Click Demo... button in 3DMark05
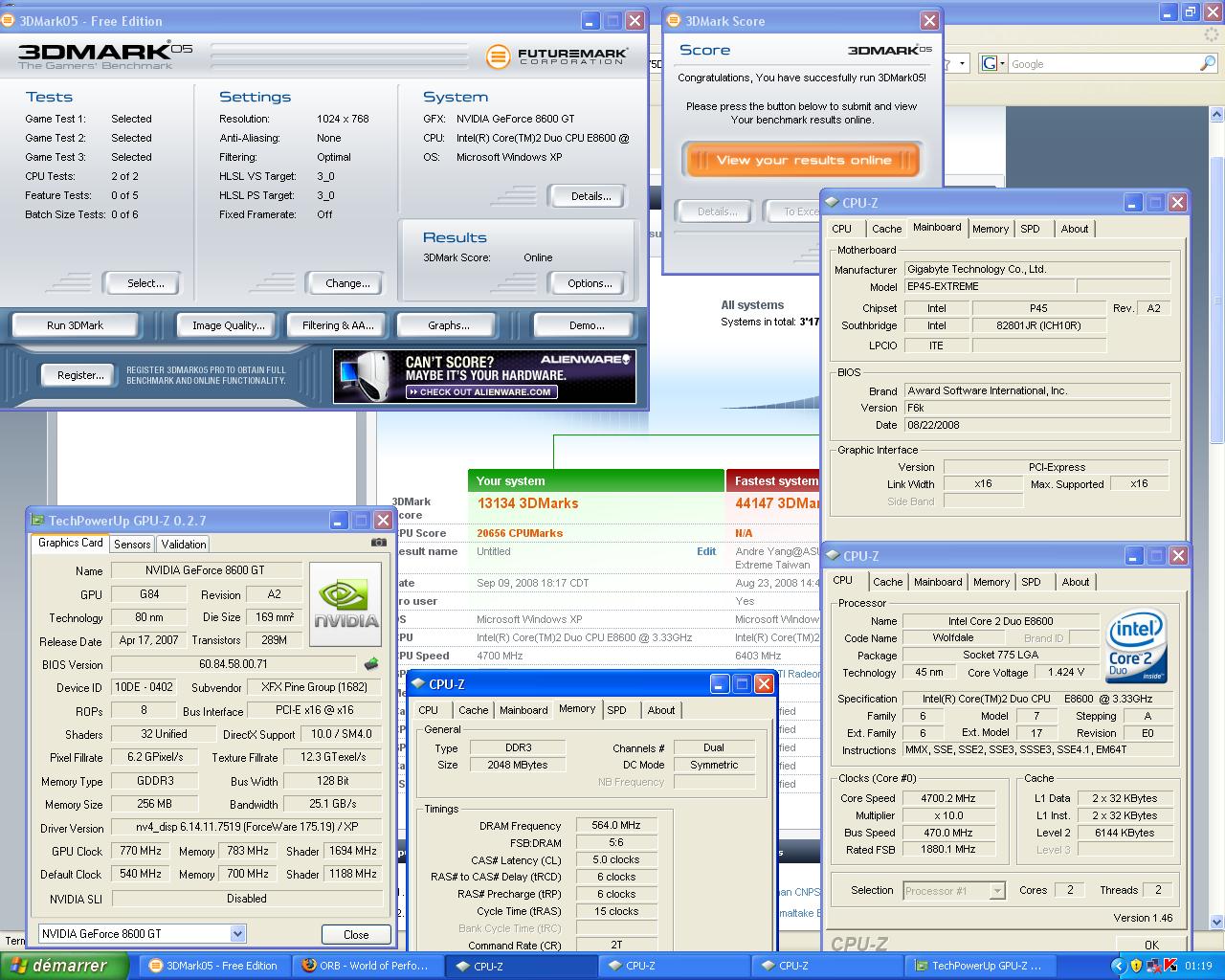This screenshot has height=980, width=1225. tap(586, 325)
